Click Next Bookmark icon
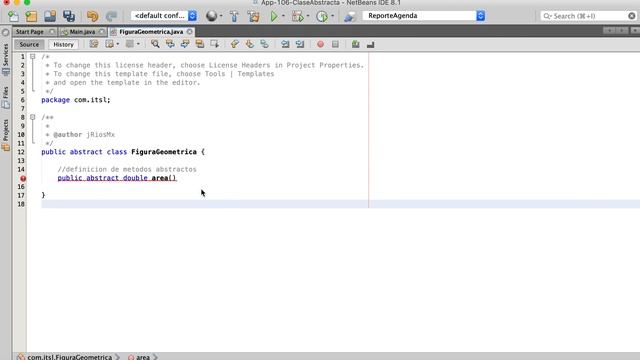640x360 pixels. click(x=249, y=44)
